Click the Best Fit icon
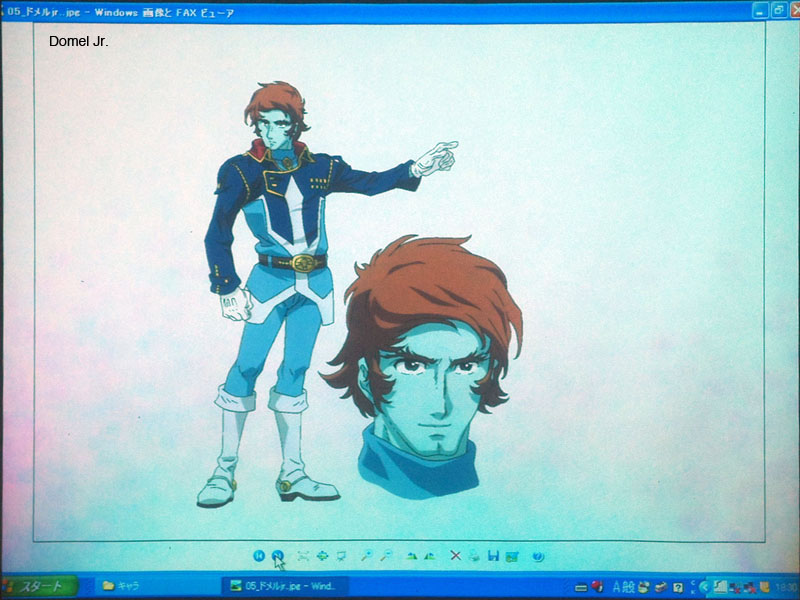 pyautogui.click(x=303, y=556)
